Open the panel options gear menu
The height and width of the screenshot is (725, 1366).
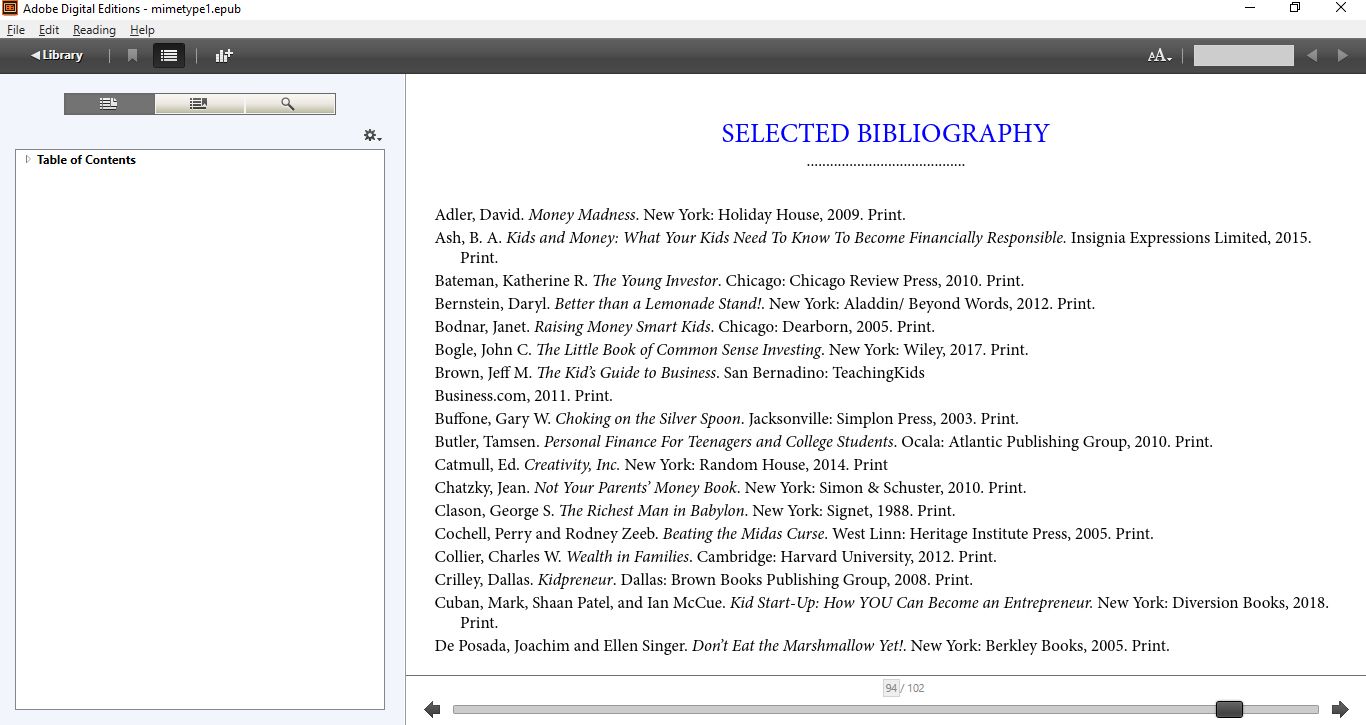coord(372,135)
